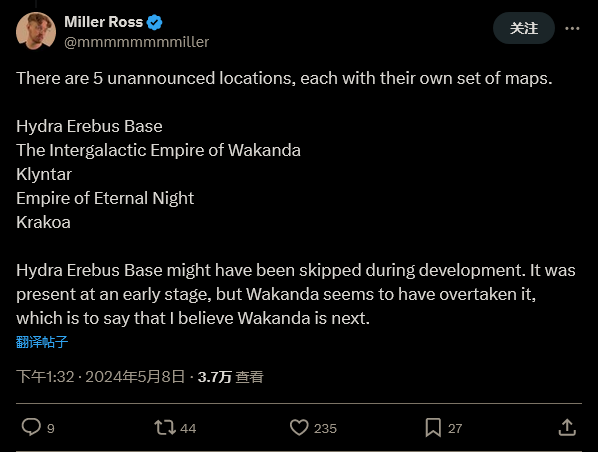Follow the account with 关注 button

524,28
